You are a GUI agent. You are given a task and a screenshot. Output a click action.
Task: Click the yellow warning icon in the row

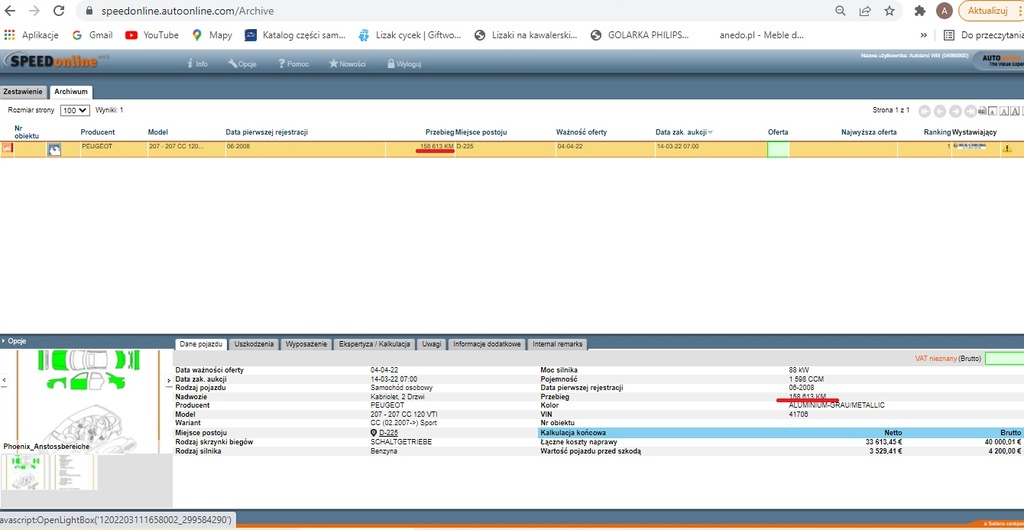point(1007,149)
